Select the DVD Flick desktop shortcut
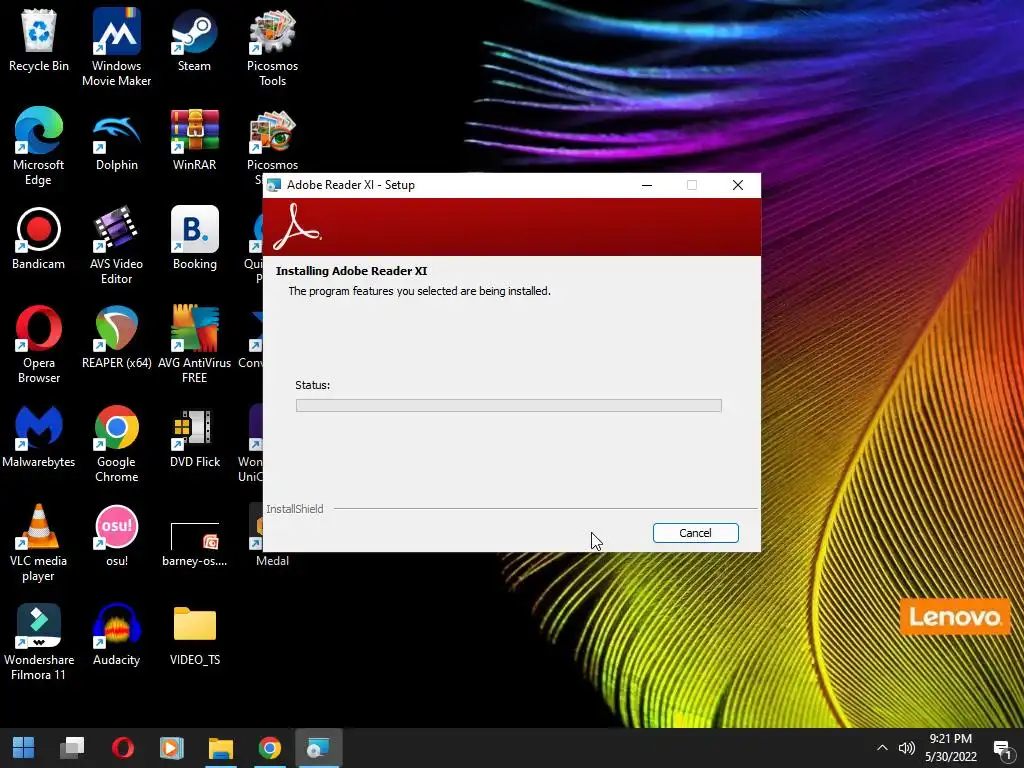 [x=195, y=437]
